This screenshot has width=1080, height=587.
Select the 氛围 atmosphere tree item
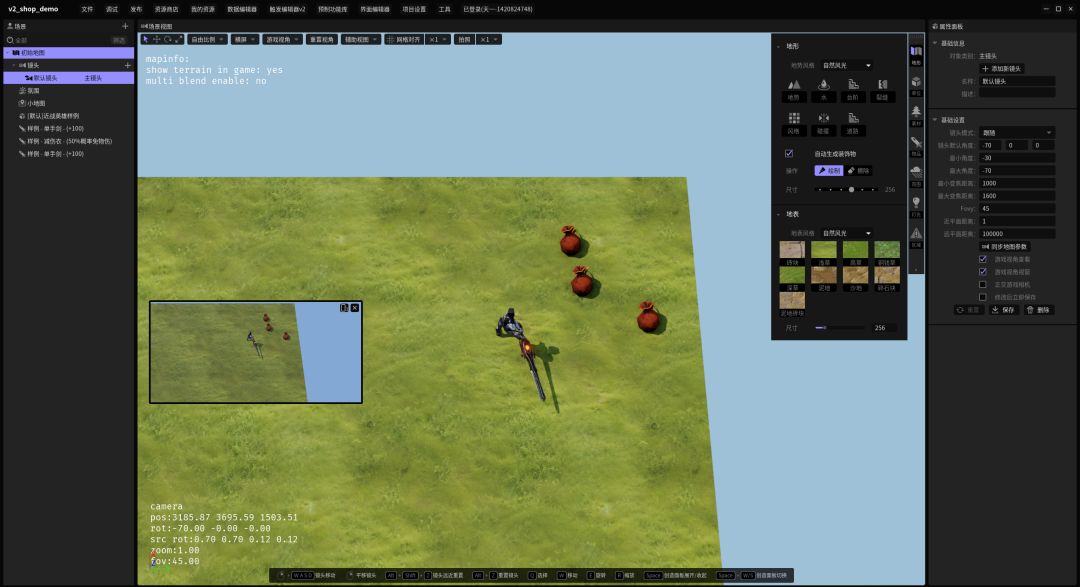[x=30, y=90]
